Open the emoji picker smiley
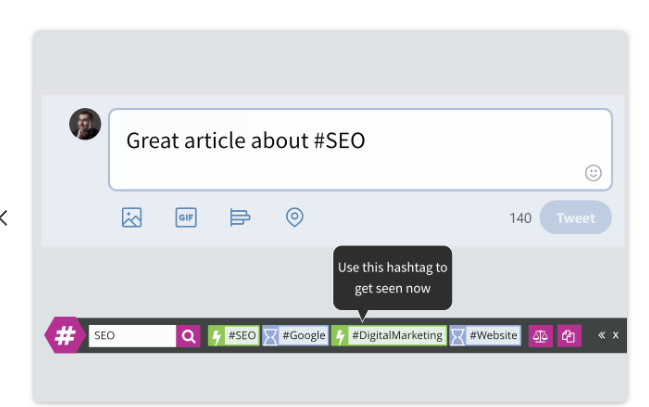The image size is (649, 407). [x=593, y=173]
